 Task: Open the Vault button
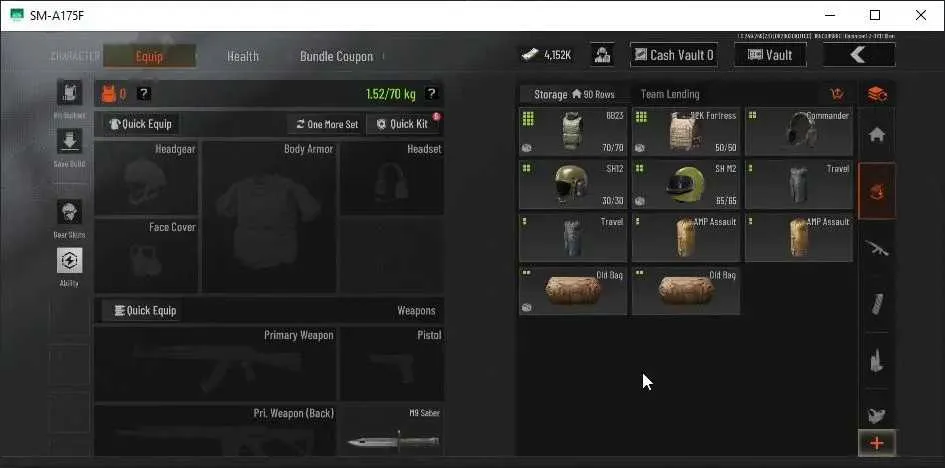(770, 55)
